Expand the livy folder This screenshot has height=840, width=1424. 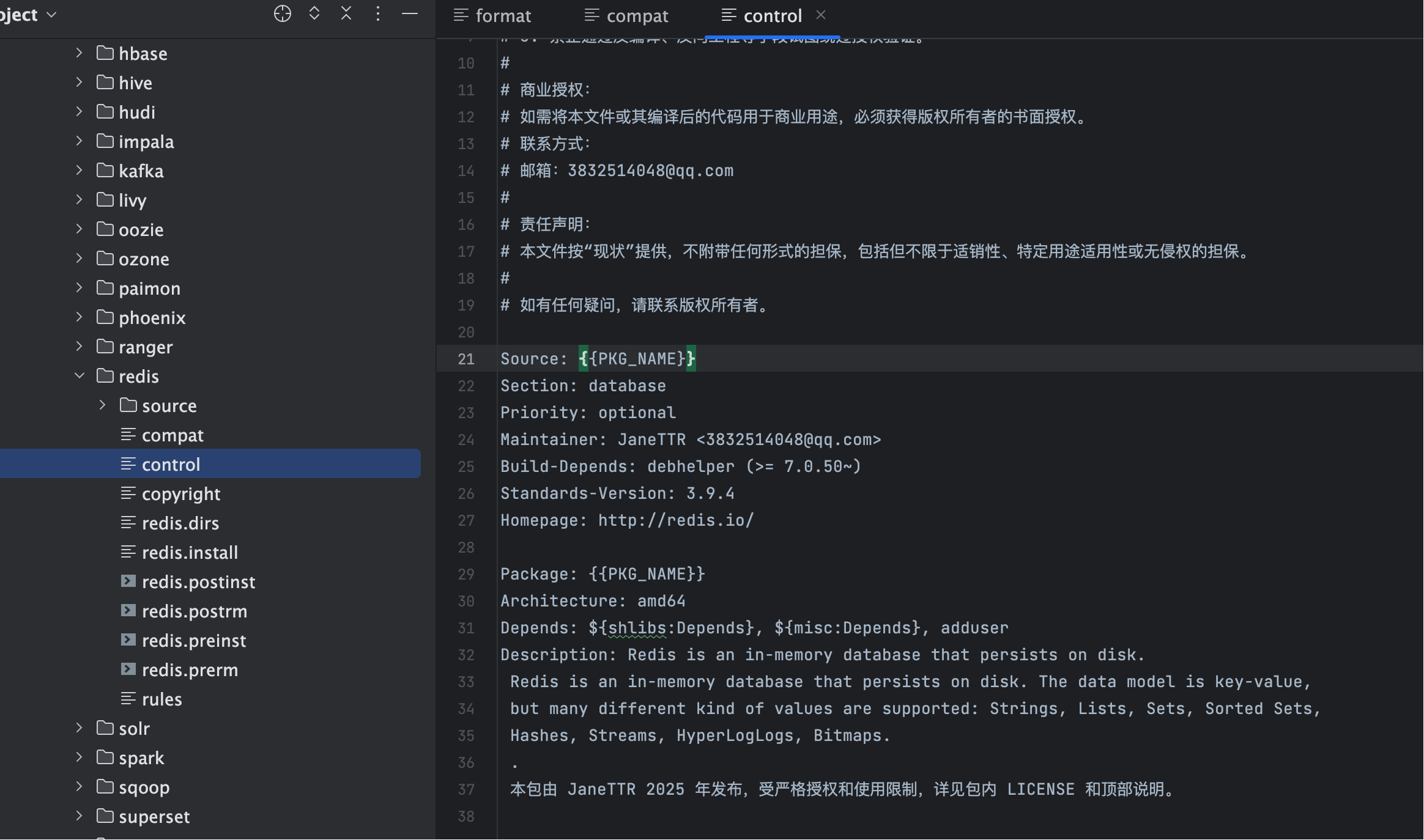click(79, 200)
